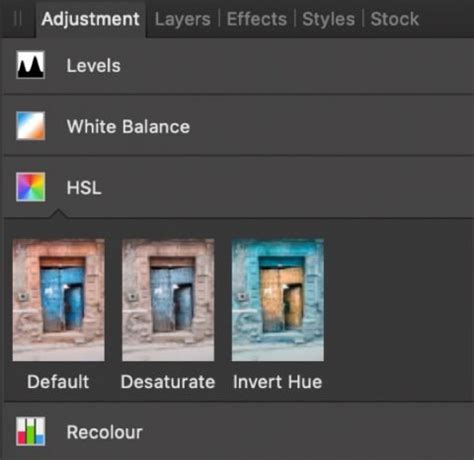Click the Invert Hue preset label

pyautogui.click(x=278, y=382)
